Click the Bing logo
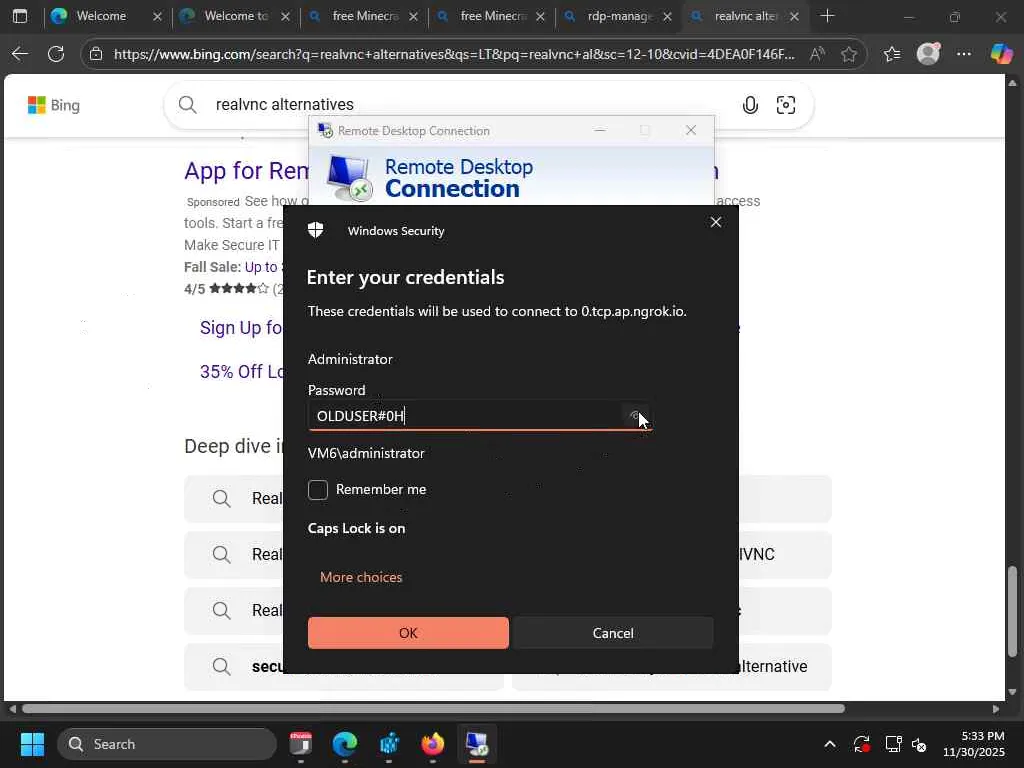Screen dimensions: 1024x768 click(x=54, y=105)
